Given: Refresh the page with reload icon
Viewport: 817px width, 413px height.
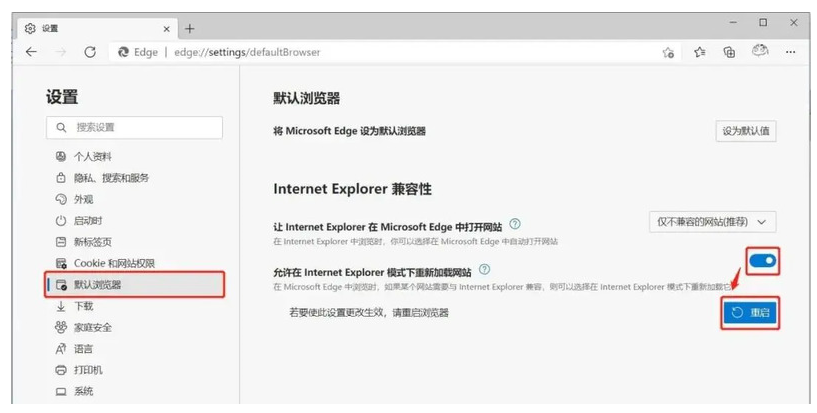Looking at the screenshot, I should coord(90,52).
